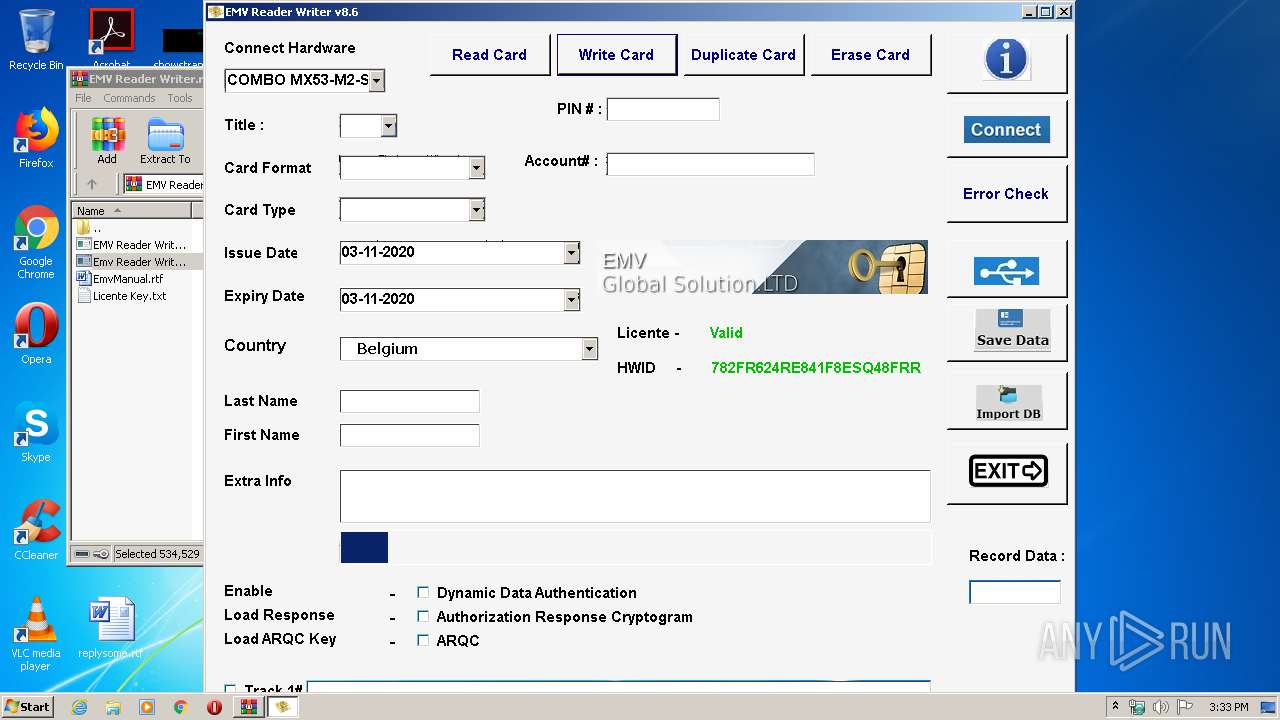Open the Import DB icon button
Image resolution: width=1280 pixels, height=720 pixels.
[1008, 402]
